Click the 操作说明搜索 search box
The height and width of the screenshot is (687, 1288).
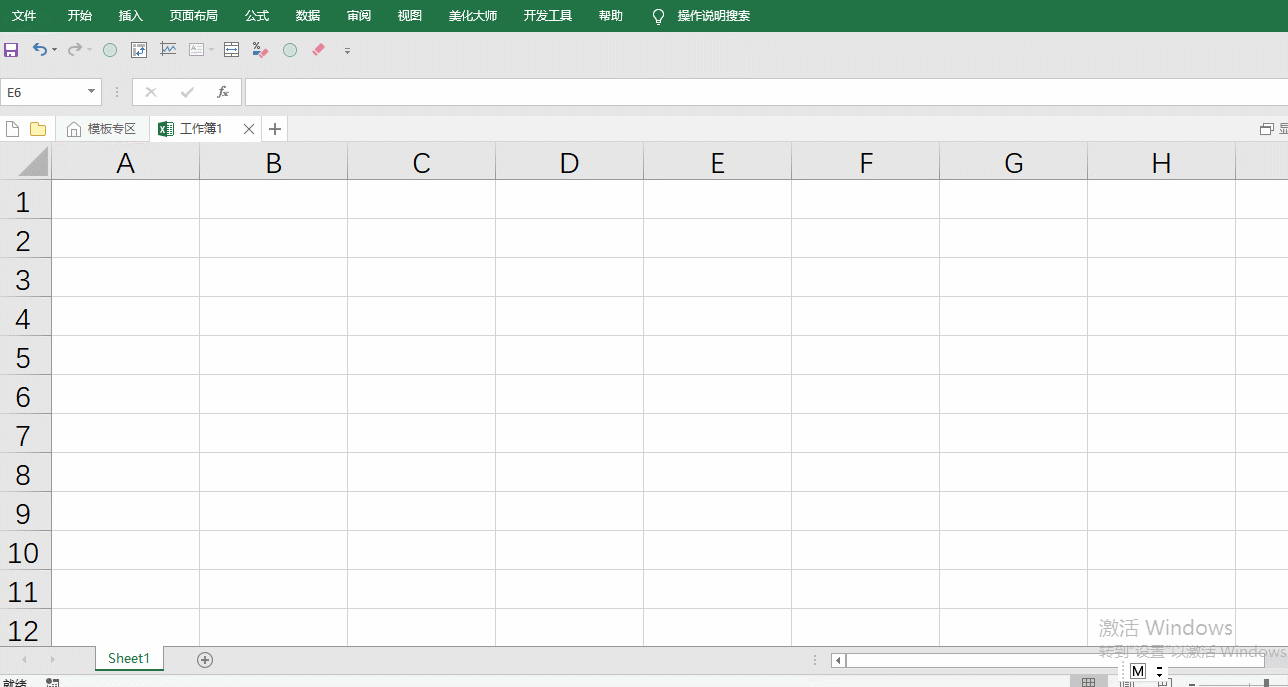(x=714, y=16)
